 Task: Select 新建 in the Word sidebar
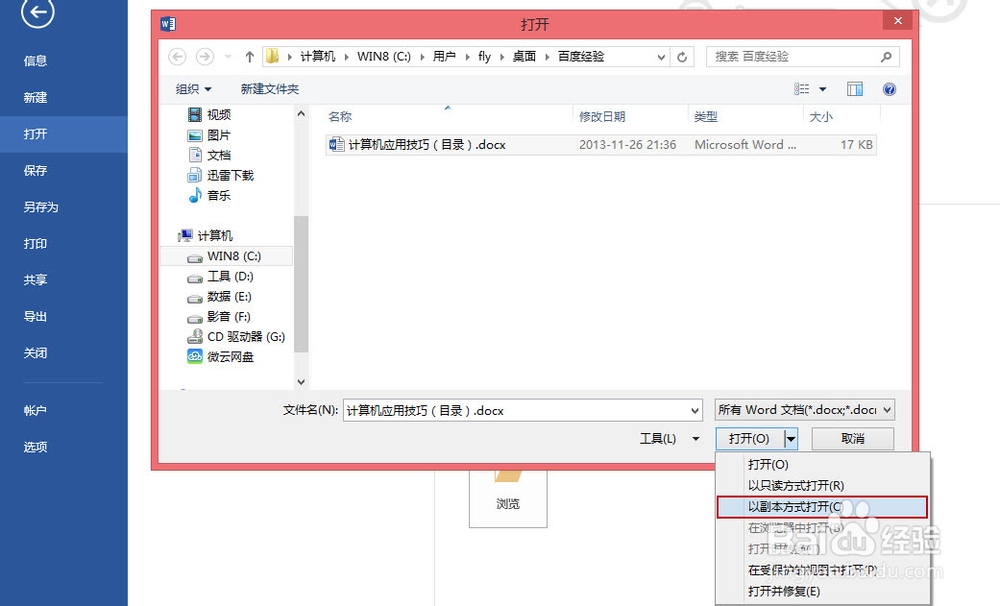(x=35, y=97)
